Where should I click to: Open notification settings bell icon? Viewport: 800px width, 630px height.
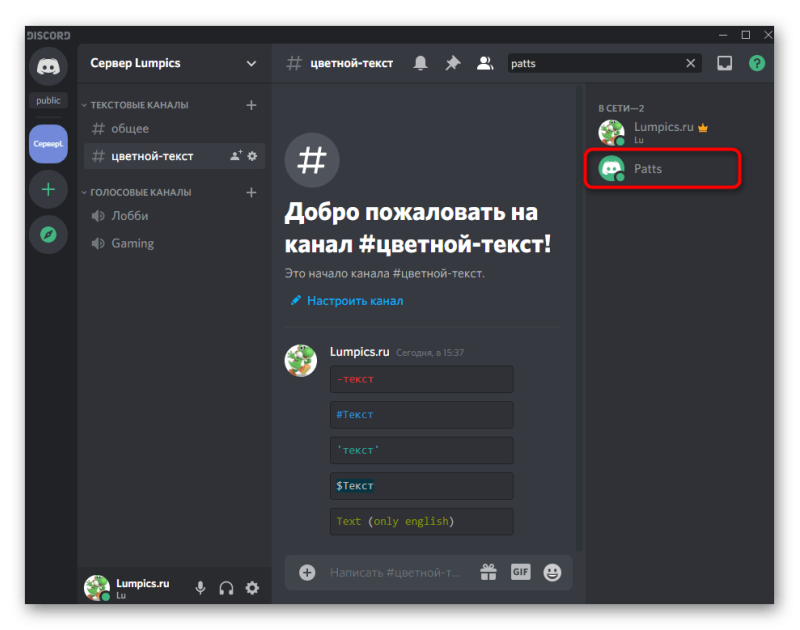pyautogui.click(x=420, y=63)
